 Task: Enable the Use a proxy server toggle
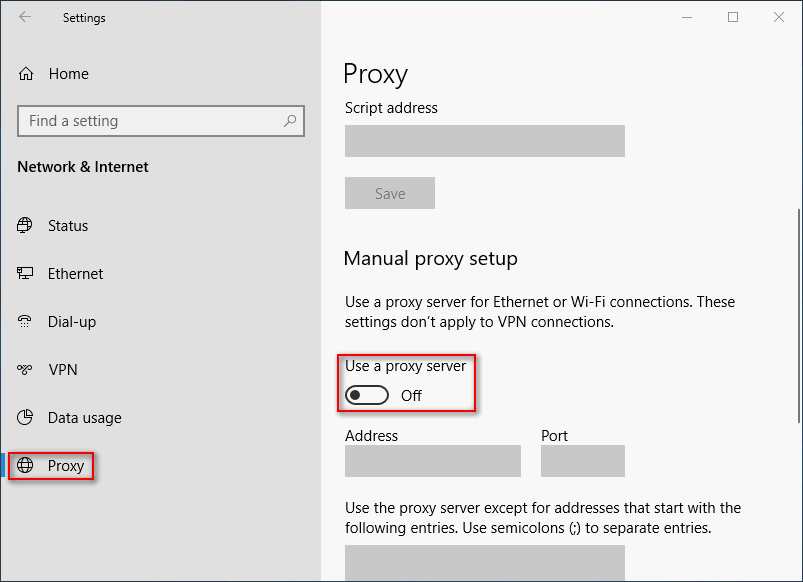tap(366, 395)
